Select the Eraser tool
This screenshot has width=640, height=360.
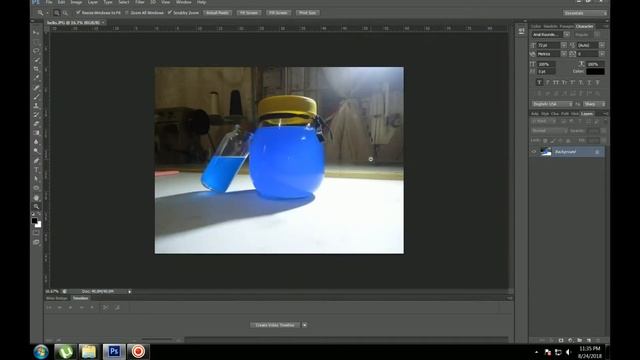(x=36, y=124)
